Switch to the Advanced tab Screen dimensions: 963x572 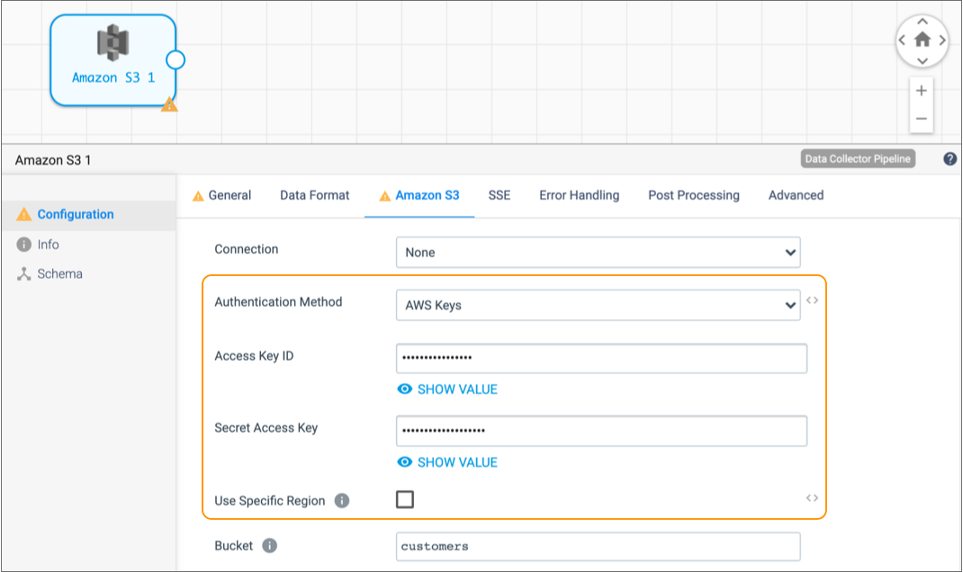click(796, 195)
